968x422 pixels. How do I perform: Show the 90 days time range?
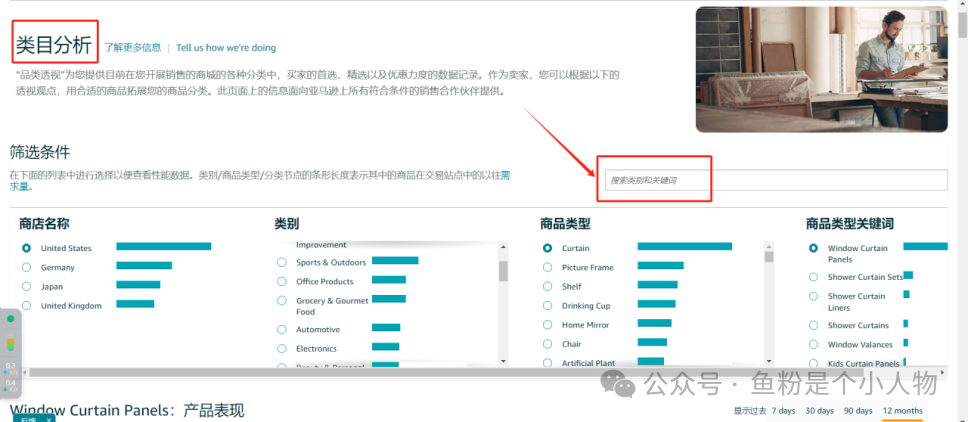[x=858, y=411]
